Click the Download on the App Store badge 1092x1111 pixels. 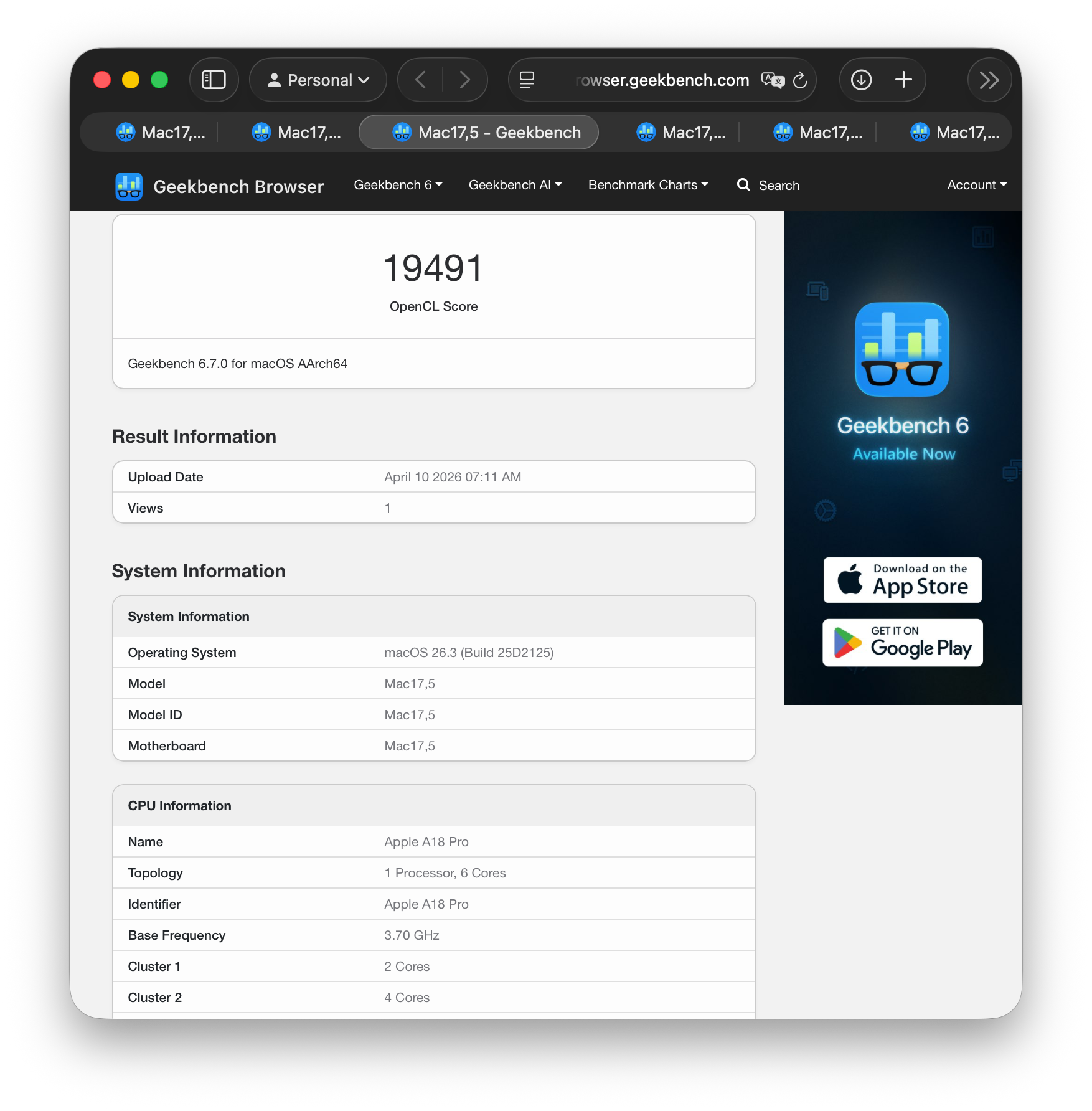(902, 580)
